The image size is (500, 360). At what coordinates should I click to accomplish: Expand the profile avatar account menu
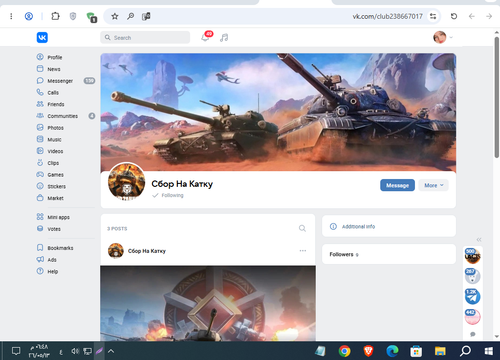point(443,37)
